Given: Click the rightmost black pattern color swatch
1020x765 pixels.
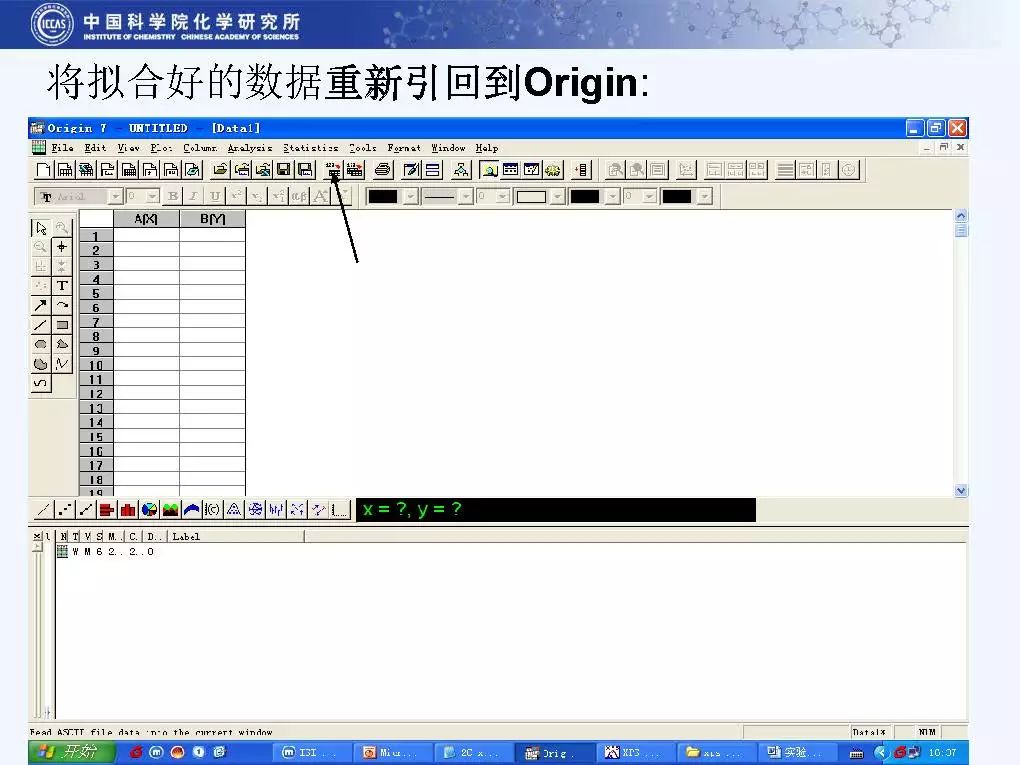Looking at the screenshot, I should [x=677, y=196].
